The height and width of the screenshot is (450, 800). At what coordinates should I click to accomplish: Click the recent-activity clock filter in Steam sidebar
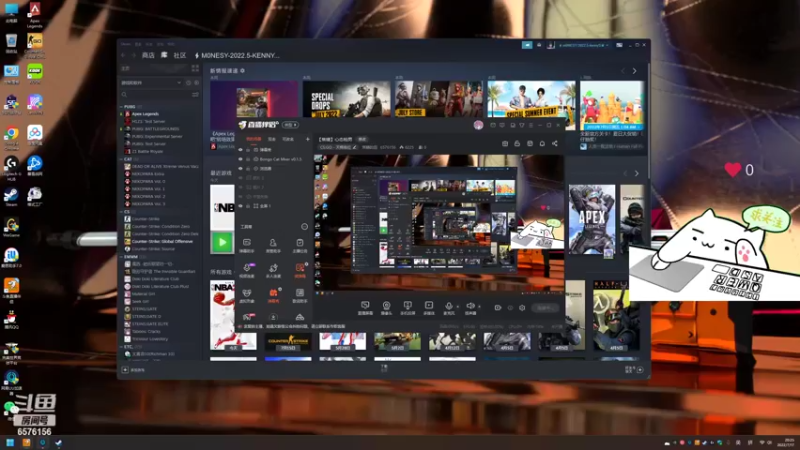pos(188,83)
